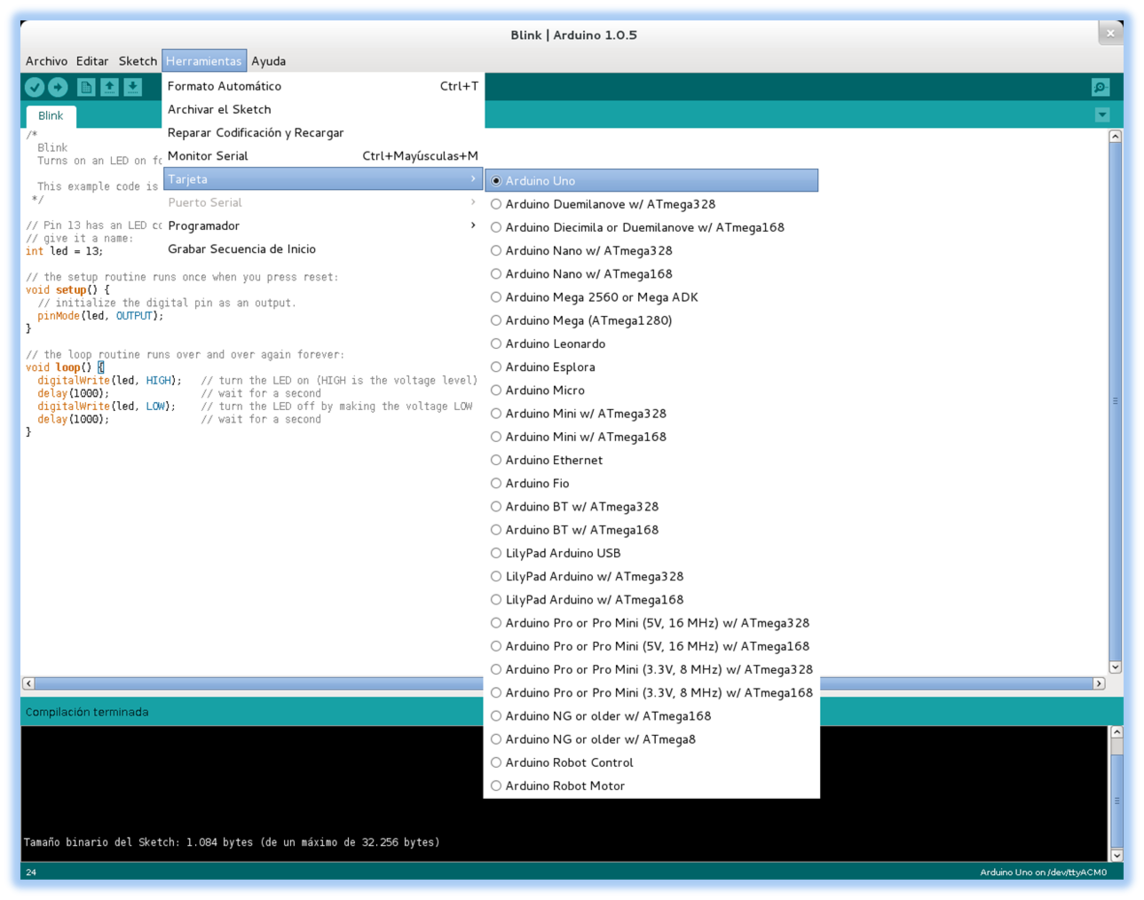Screen dimensions: 1144x900
Task: Select Arduino Nano w/ ATmega328
Action: (x=652, y=251)
